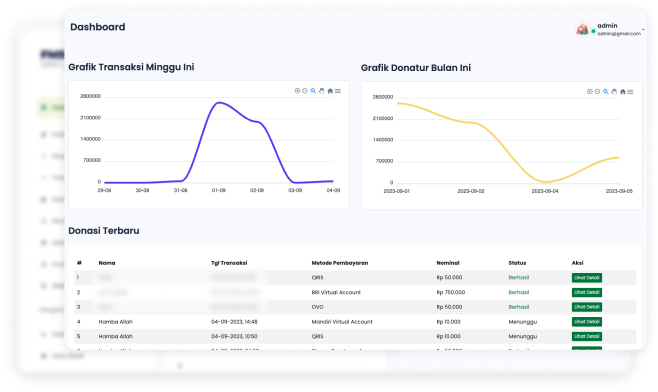Click the admin username text
Viewport: 658px width, 392px height.
point(607,26)
